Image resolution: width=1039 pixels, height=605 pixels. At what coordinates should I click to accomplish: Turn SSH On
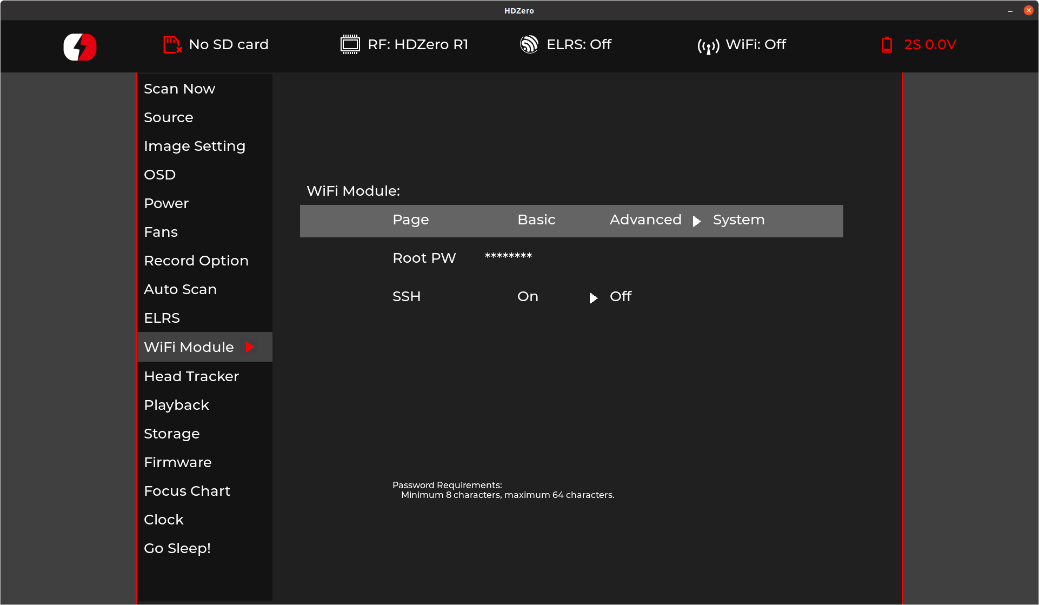pyautogui.click(x=527, y=297)
